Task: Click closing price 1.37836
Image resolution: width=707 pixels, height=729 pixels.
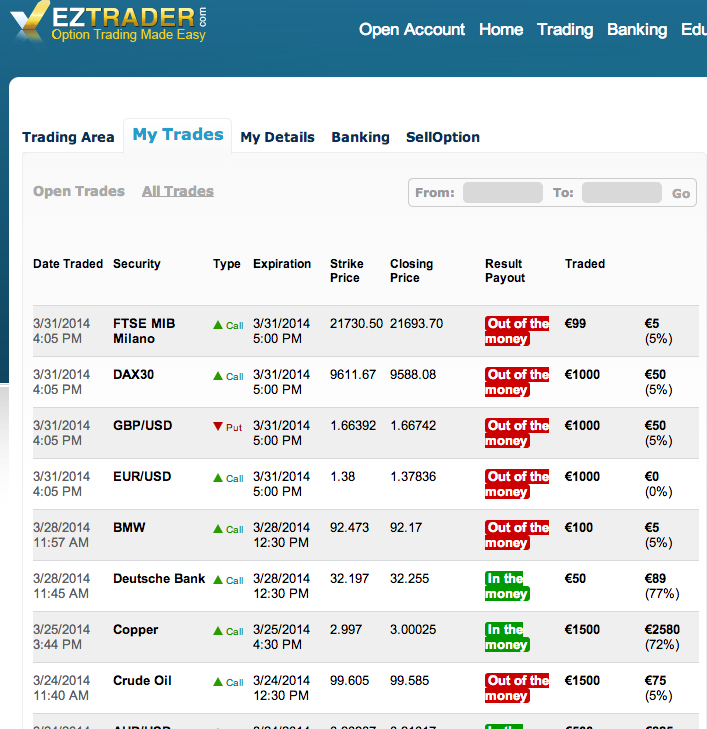Action: tap(413, 477)
